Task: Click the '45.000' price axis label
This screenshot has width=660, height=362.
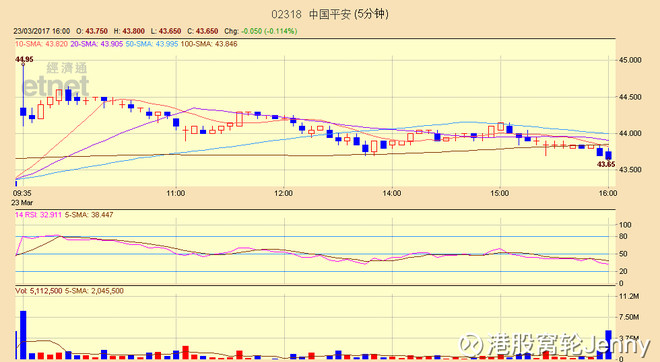Action: coord(630,60)
